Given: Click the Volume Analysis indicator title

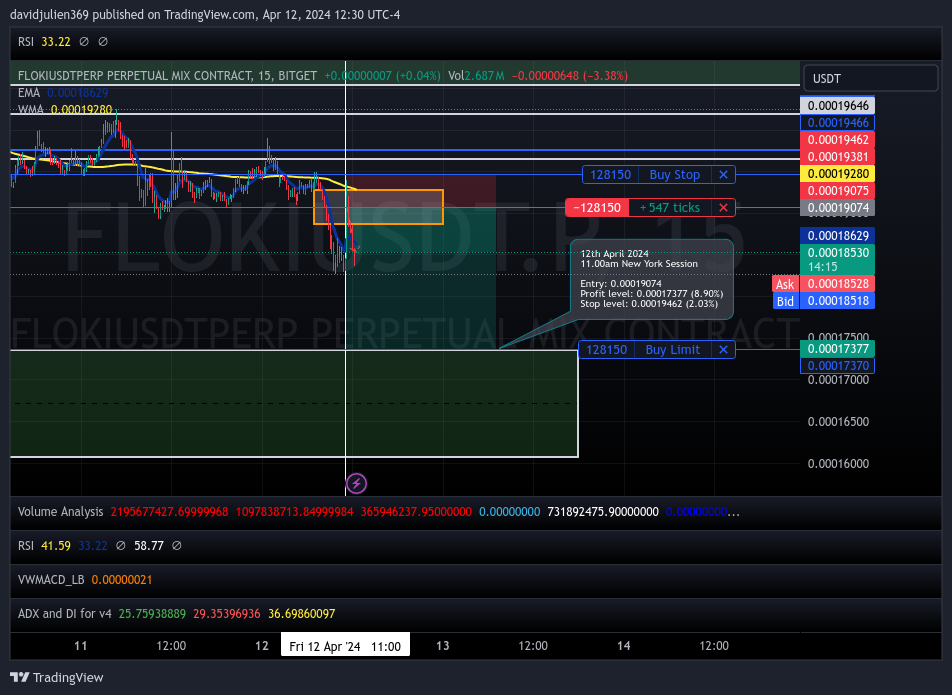Looking at the screenshot, I should [x=61, y=512].
